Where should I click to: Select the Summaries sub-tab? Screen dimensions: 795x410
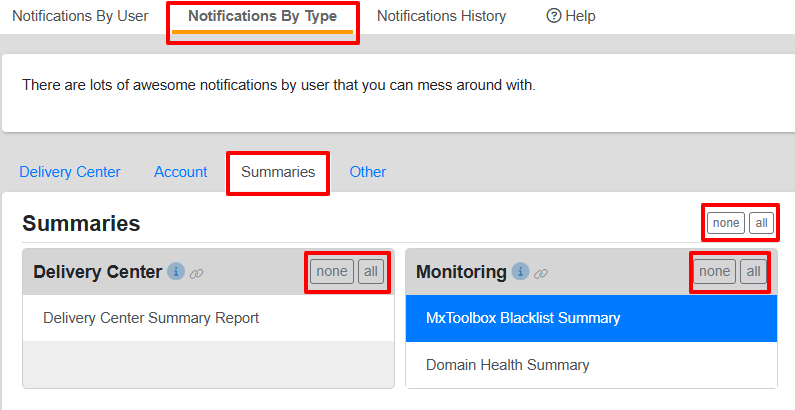(278, 172)
